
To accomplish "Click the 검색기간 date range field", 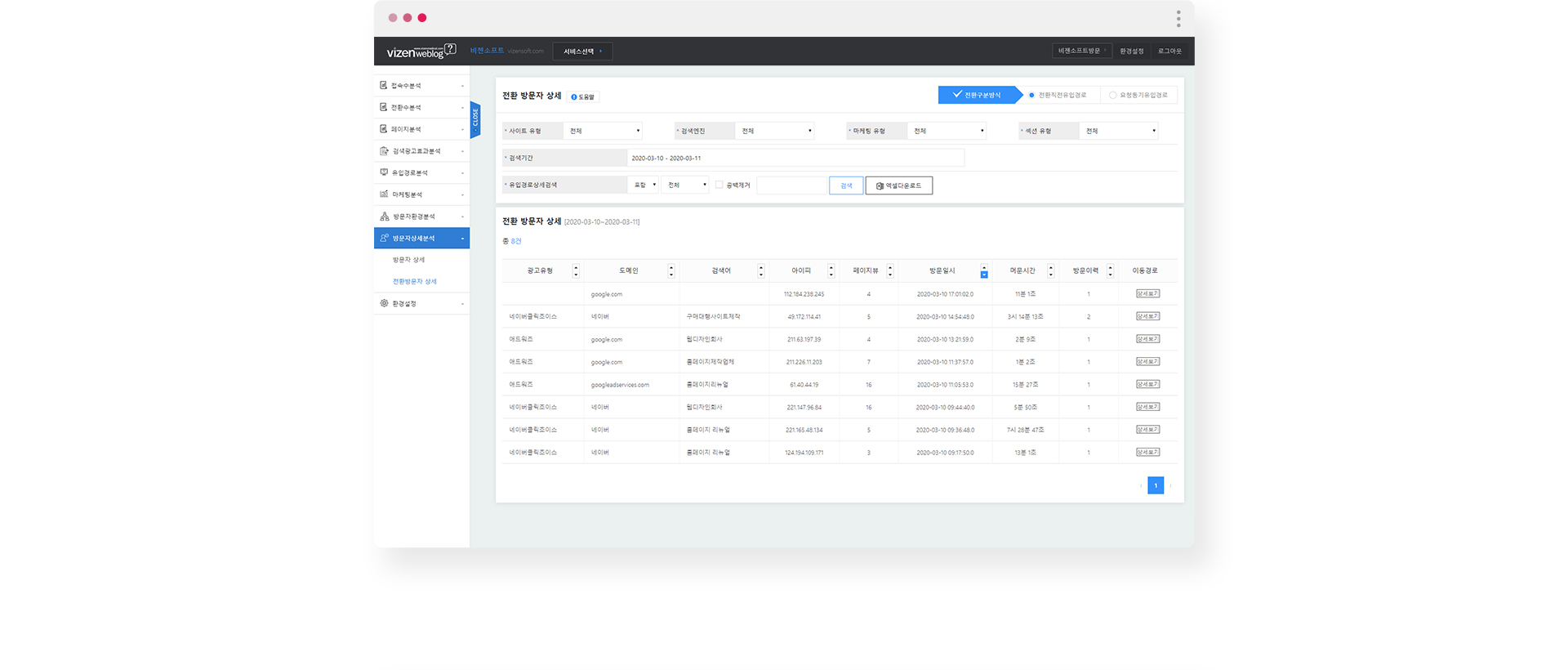I will (795, 158).
